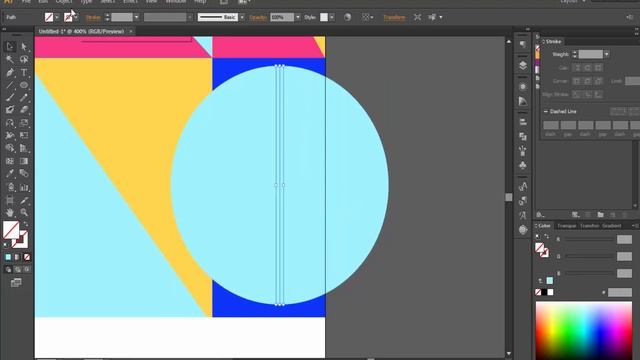Select the Line Segment tool
This screenshot has width=640, height=360.
pyautogui.click(x=10, y=85)
